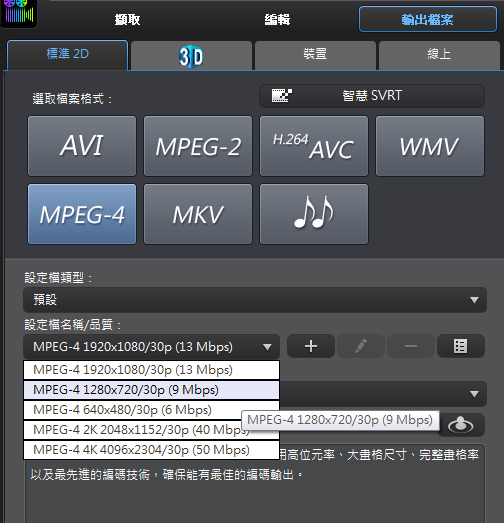Open the 裝置 device tab
This screenshot has width=504, height=523.
315,55
